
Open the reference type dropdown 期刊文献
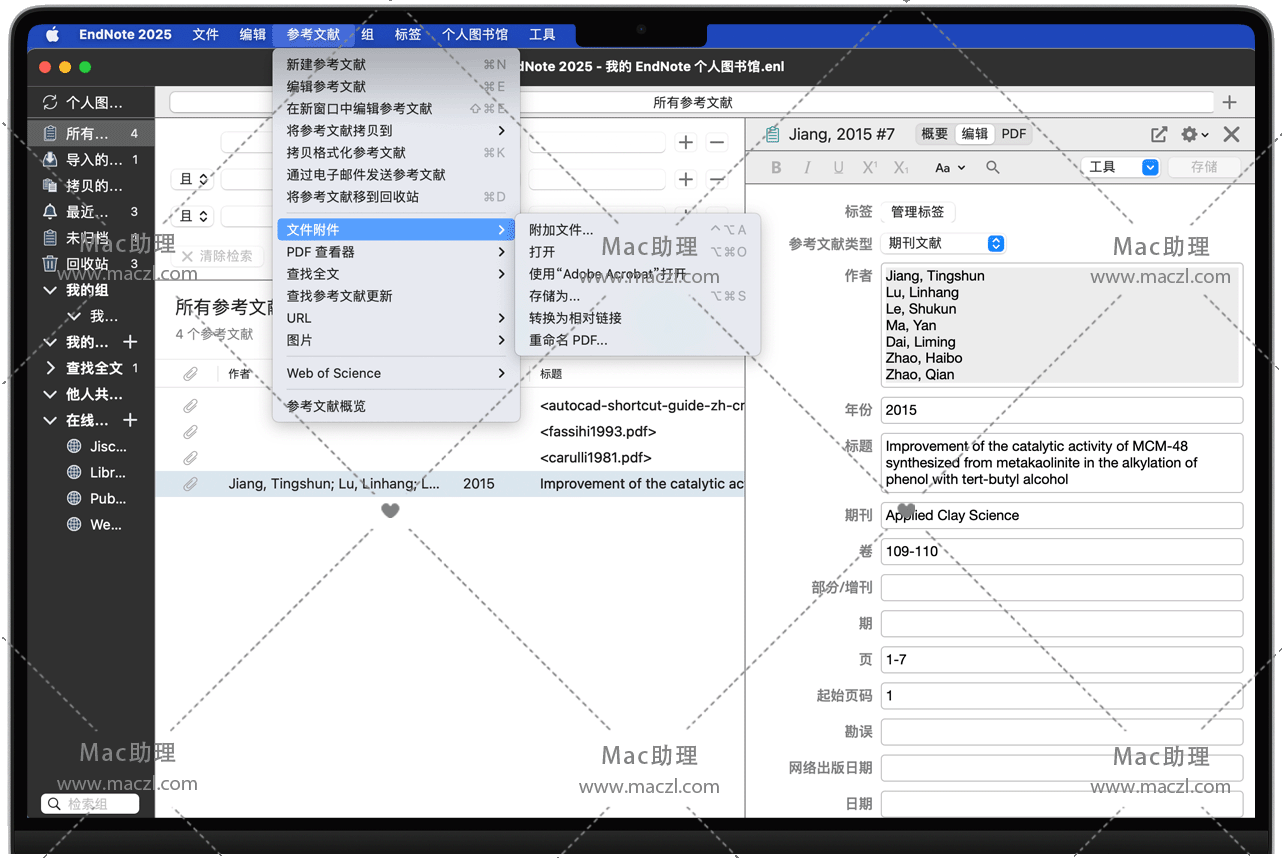(x=944, y=243)
